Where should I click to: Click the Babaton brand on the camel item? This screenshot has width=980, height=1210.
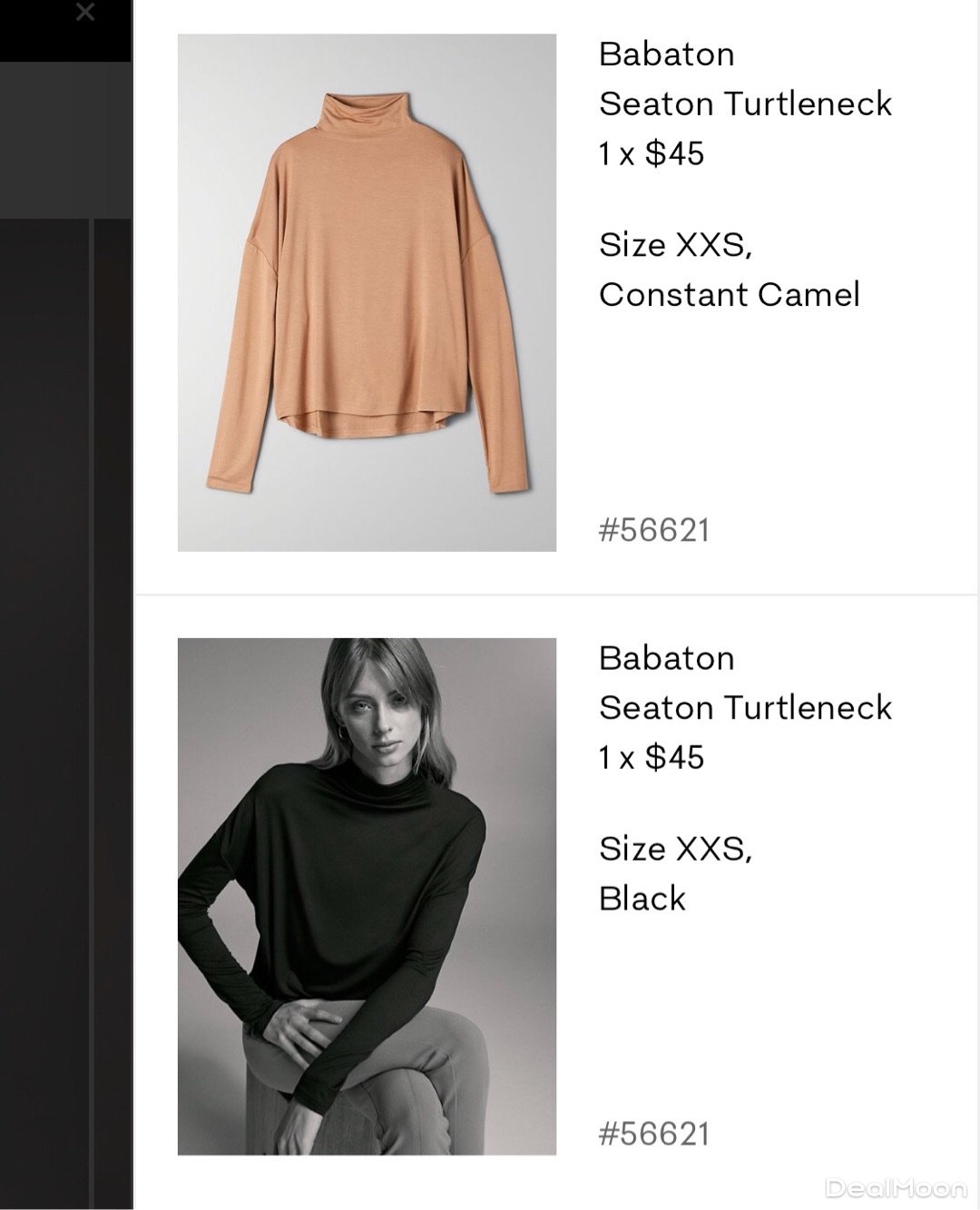[666, 54]
